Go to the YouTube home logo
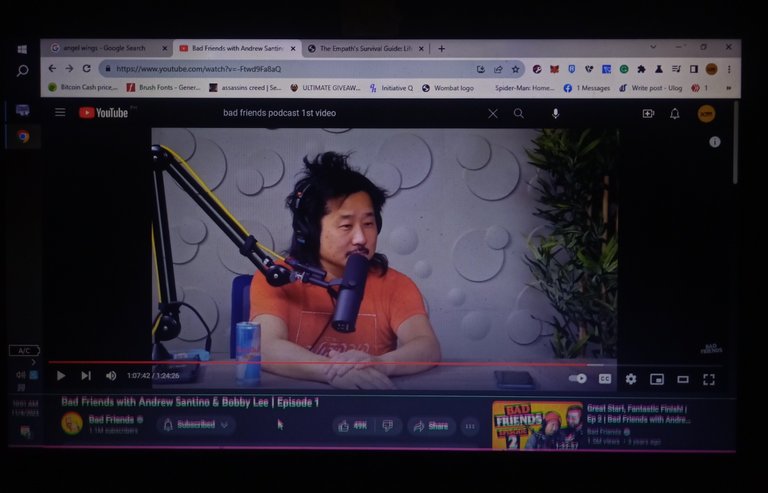Viewport: 768px width, 493px height. point(103,113)
